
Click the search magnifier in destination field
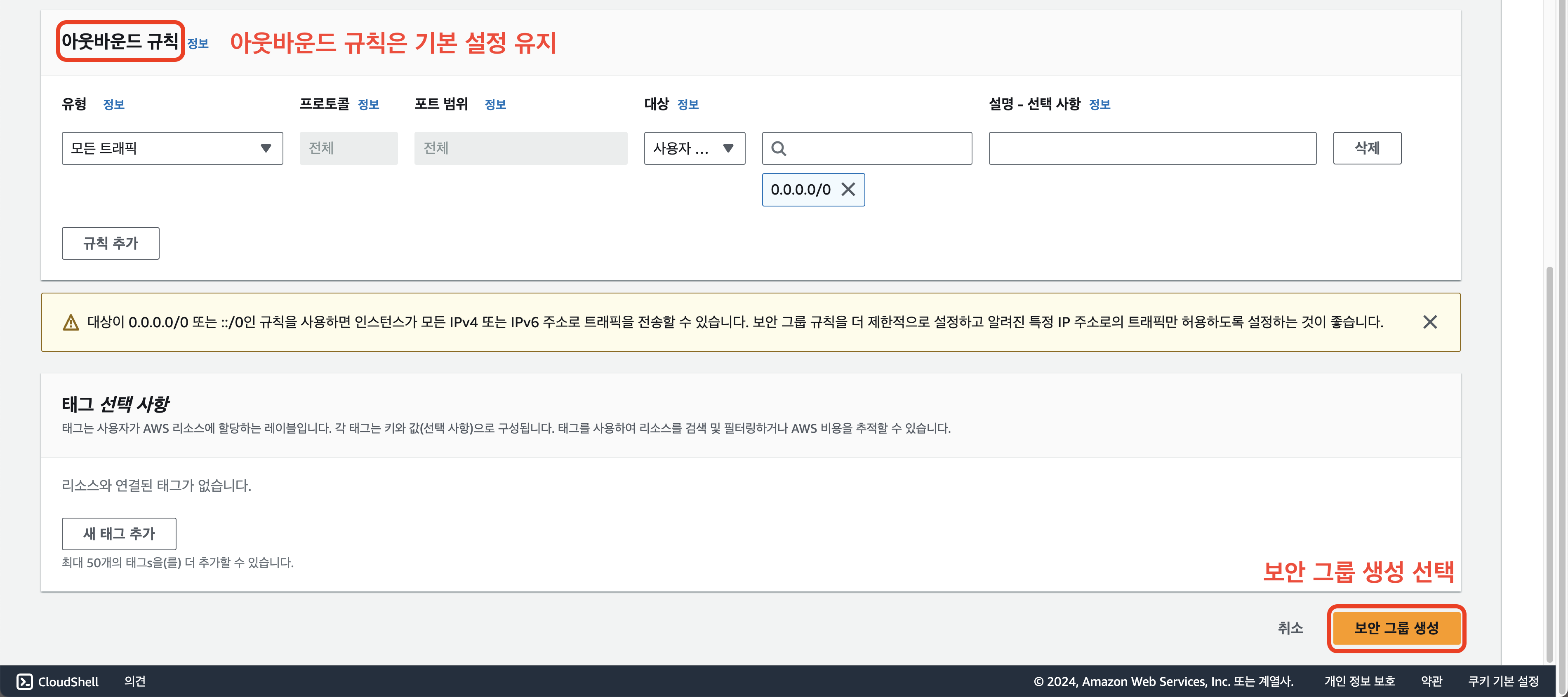779,148
